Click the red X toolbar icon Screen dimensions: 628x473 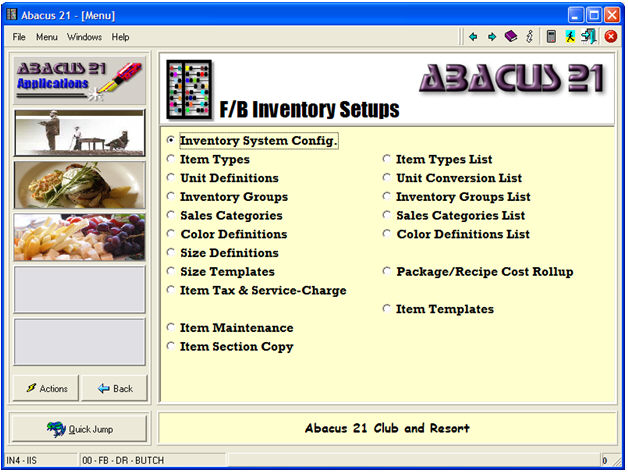coord(610,37)
